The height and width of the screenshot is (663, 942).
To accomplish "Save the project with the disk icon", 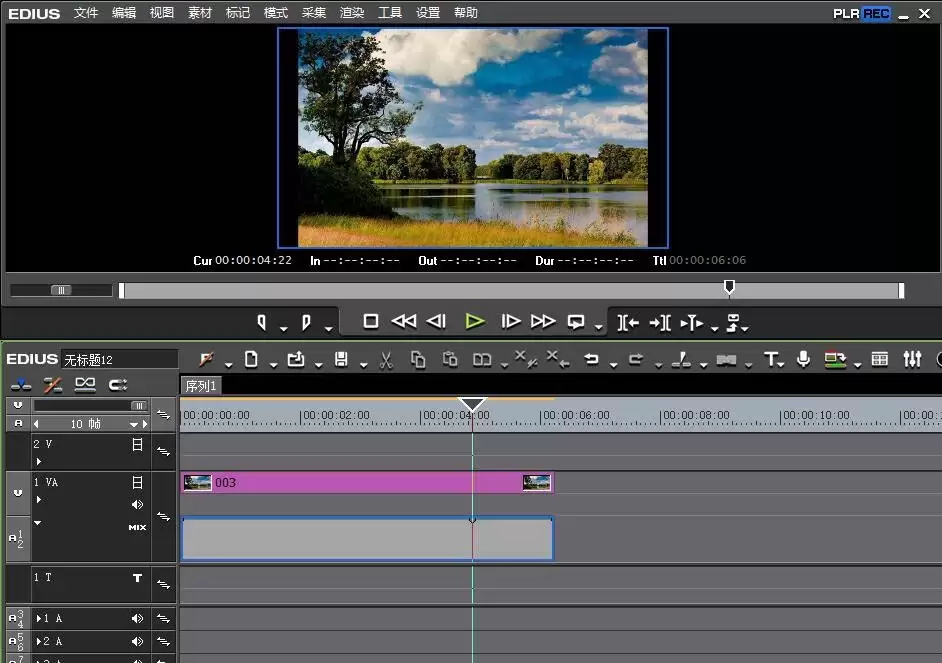I will click(341, 359).
